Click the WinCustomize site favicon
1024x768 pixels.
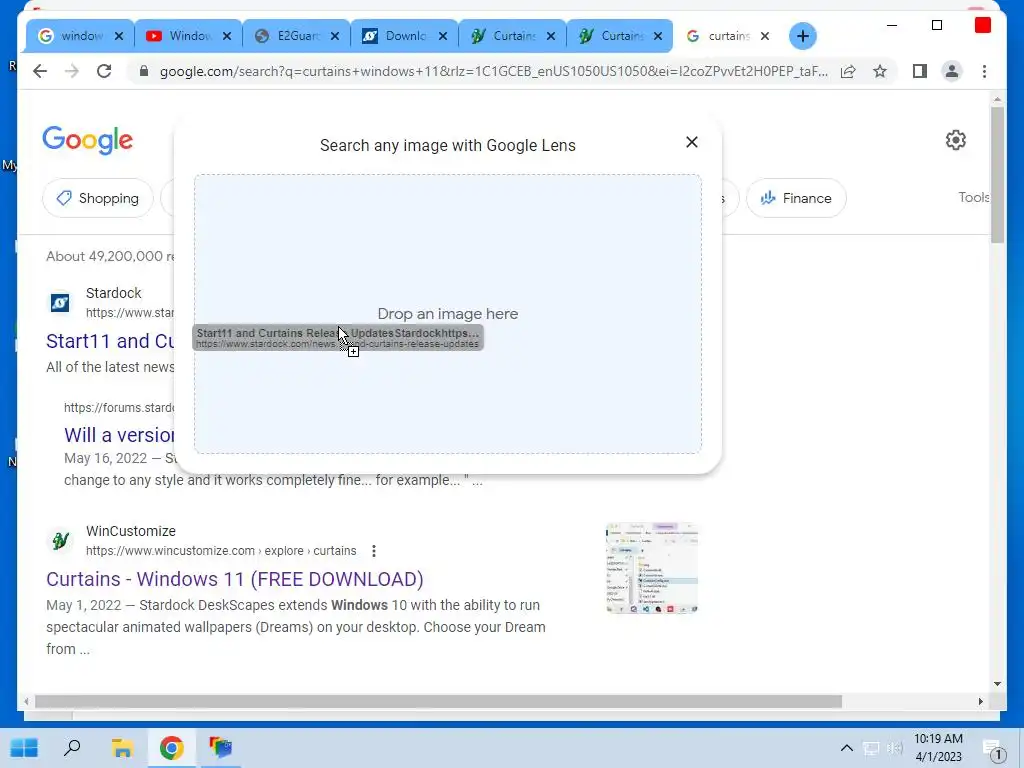pyautogui.click(x=60, y=541)
